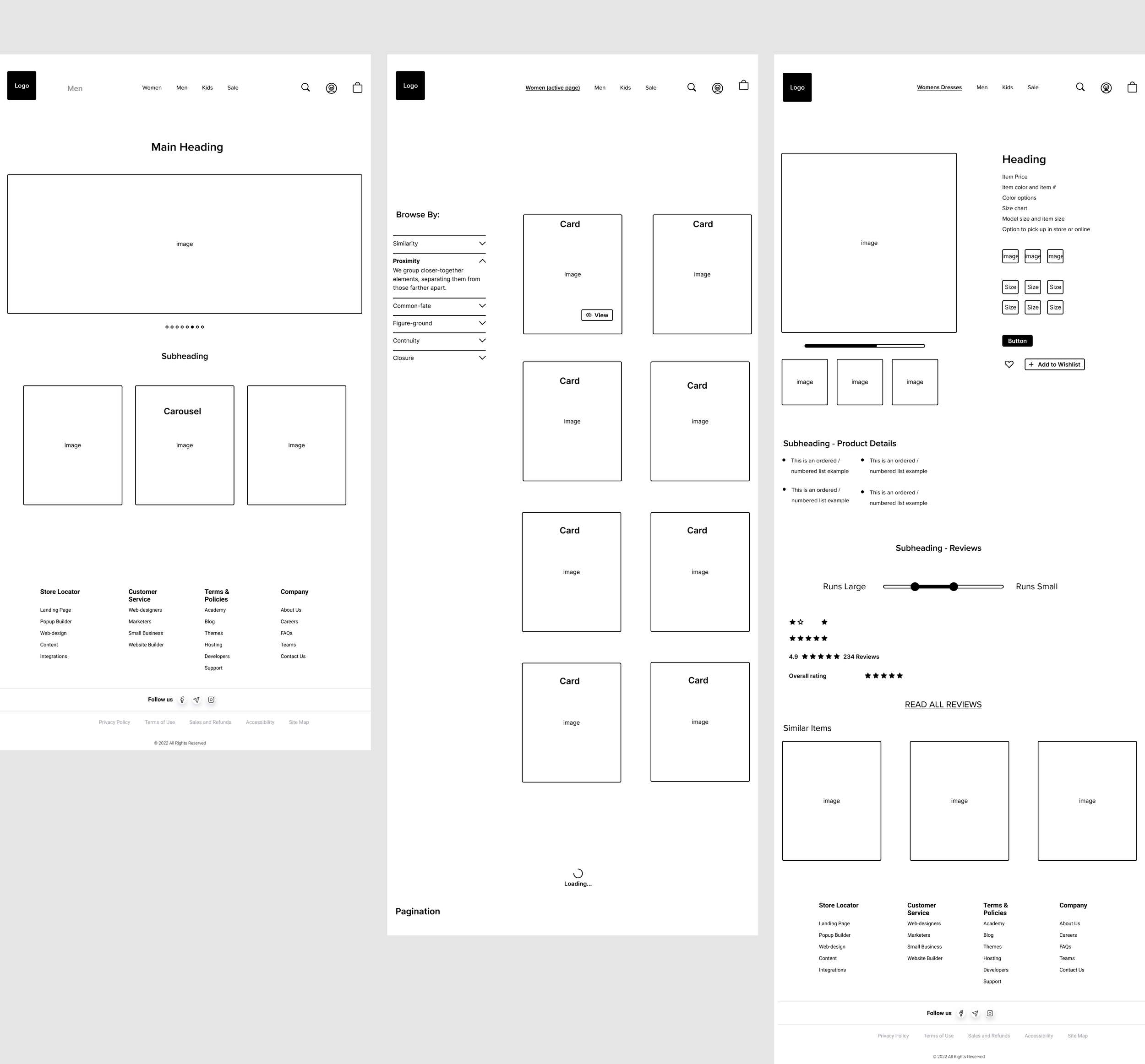The height and width of the screenshot is (1064, 1145).
Task: Open Facebook icon in left page footer
Action: pos(182,700)
